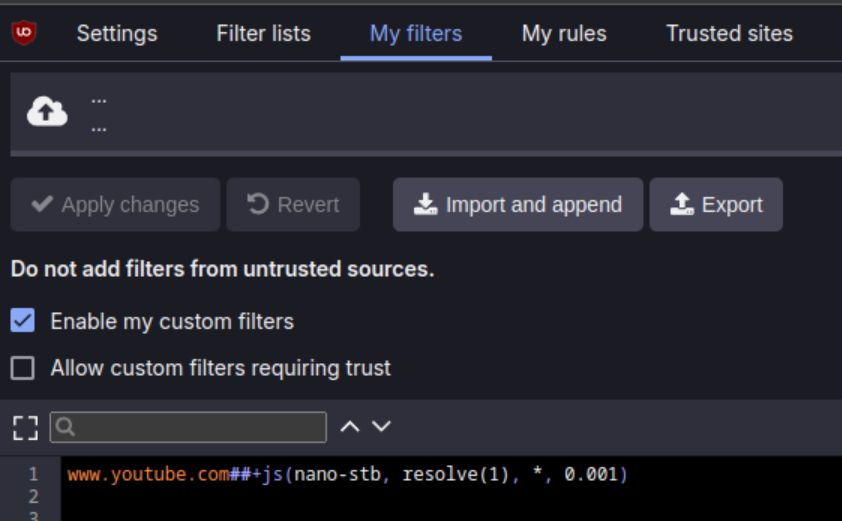Click Import and append button

tap(518, 205)
